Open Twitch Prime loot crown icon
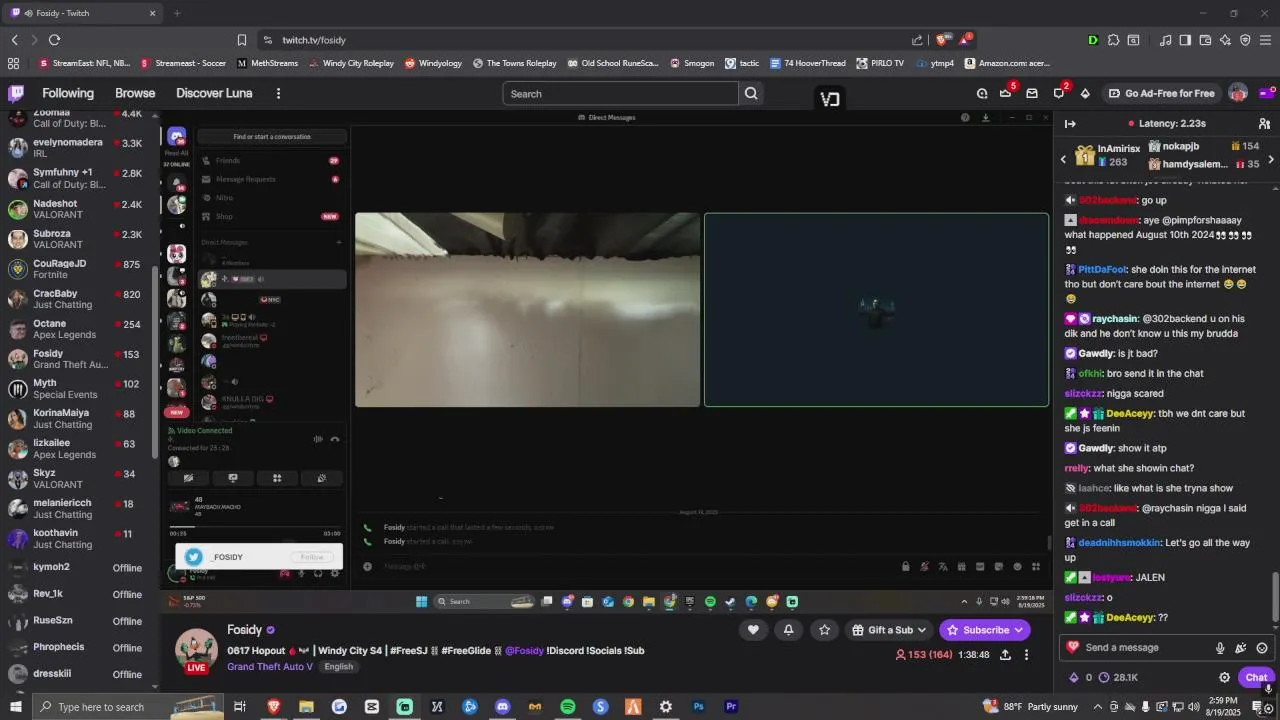 1006,93
